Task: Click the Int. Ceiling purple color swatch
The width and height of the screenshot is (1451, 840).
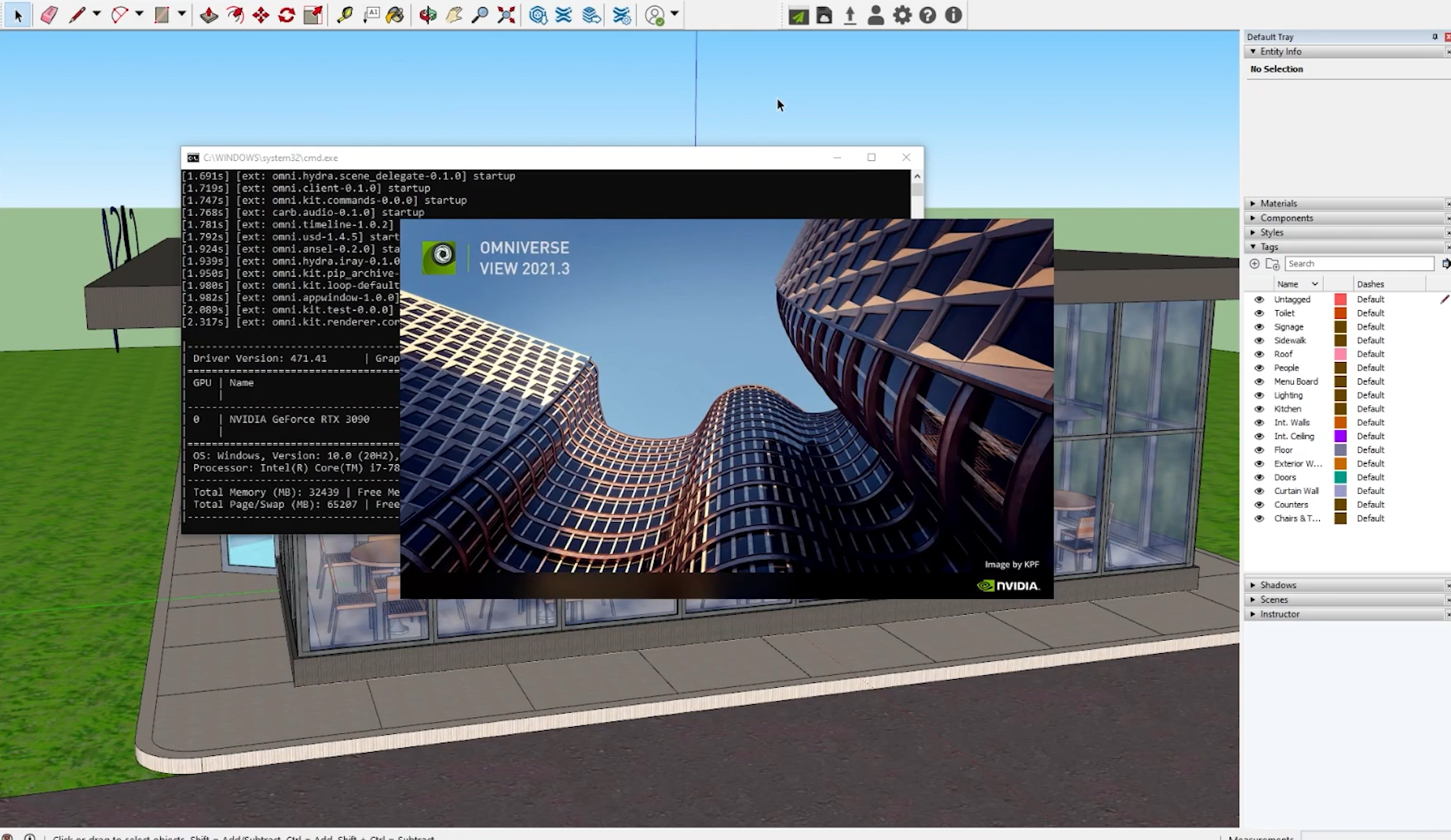Action: pyautogui.click(x=1340, y=436)
